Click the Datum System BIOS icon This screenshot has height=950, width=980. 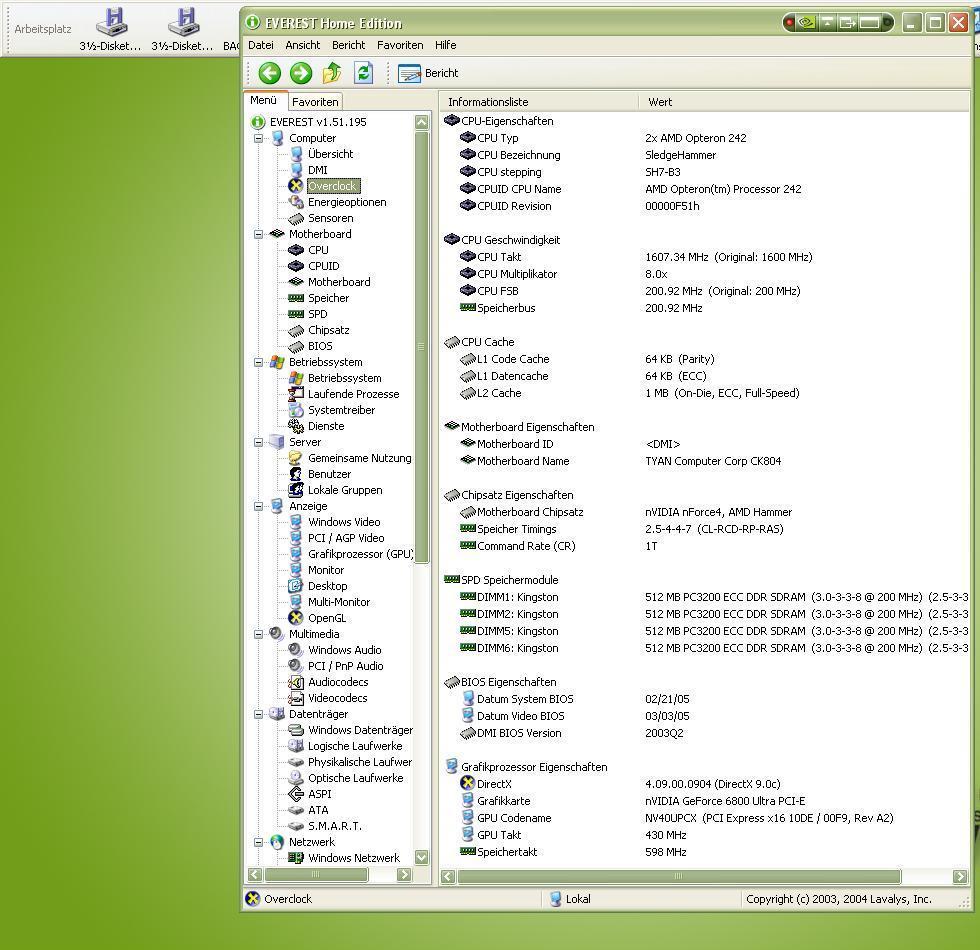(x=468, y=698)
